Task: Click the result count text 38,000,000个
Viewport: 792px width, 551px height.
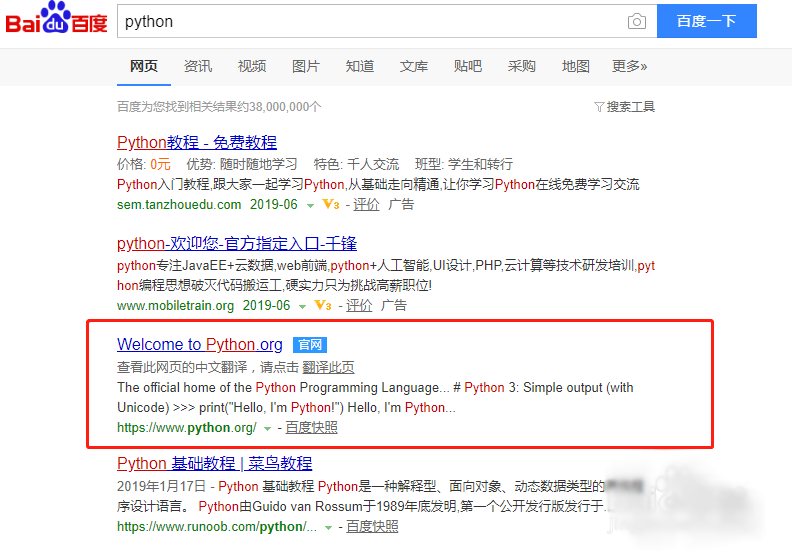Action: pyautogui.click(x=285, y=107)
